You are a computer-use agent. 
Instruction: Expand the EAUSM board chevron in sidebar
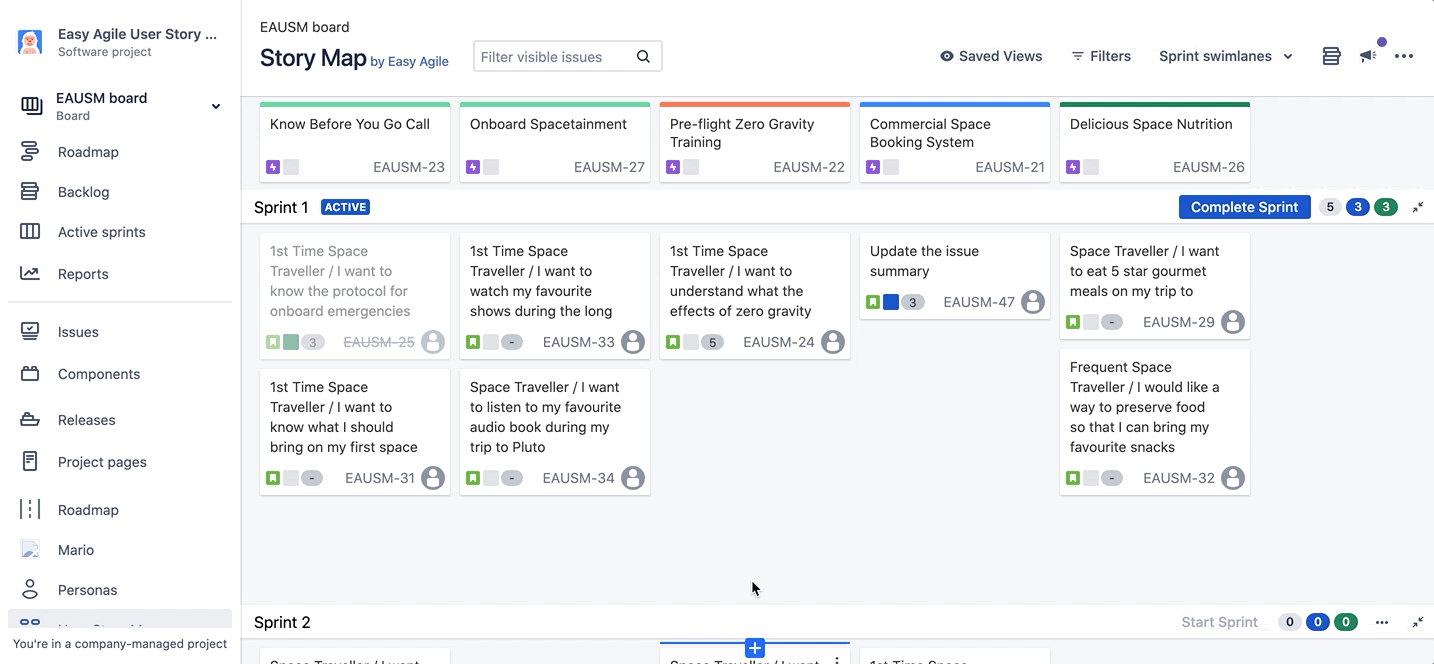(x=215, y=106)
